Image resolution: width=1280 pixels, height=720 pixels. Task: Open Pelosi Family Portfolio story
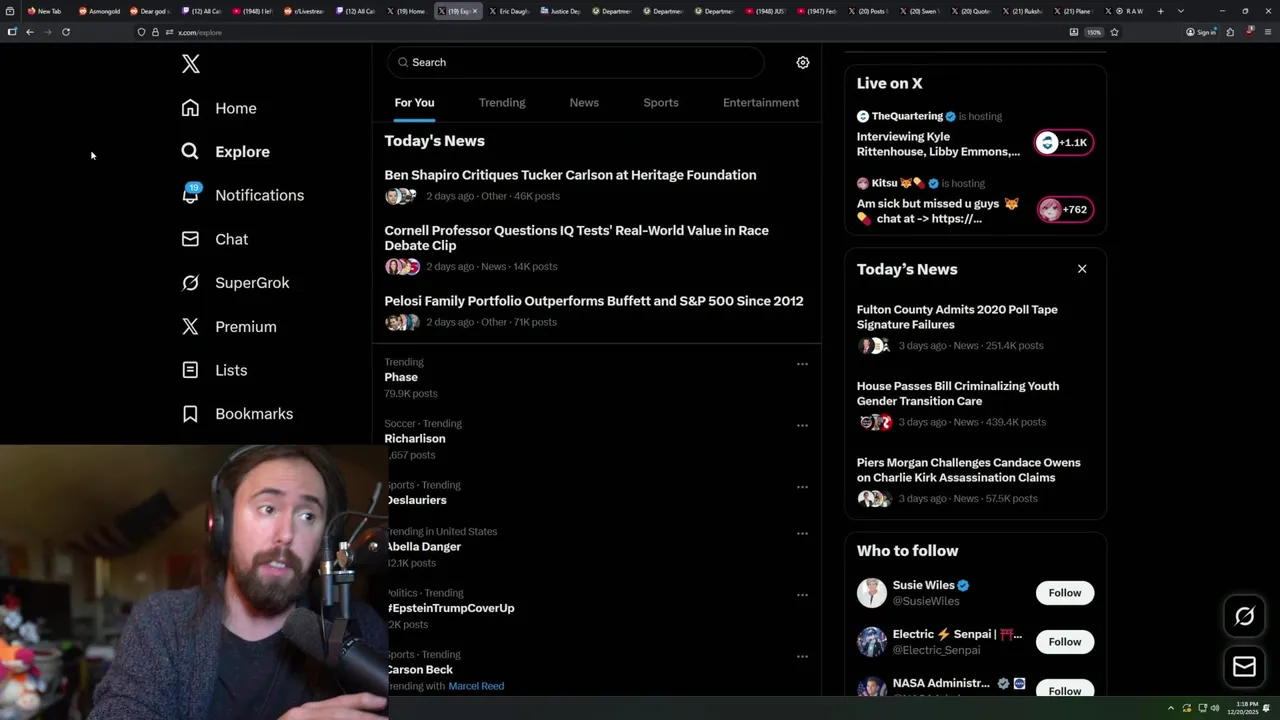594,301
